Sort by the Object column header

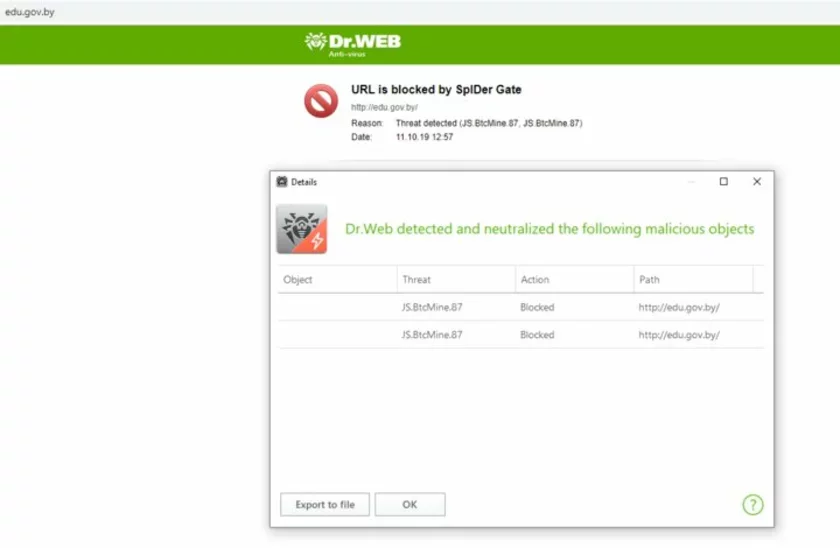coord(298,280)
